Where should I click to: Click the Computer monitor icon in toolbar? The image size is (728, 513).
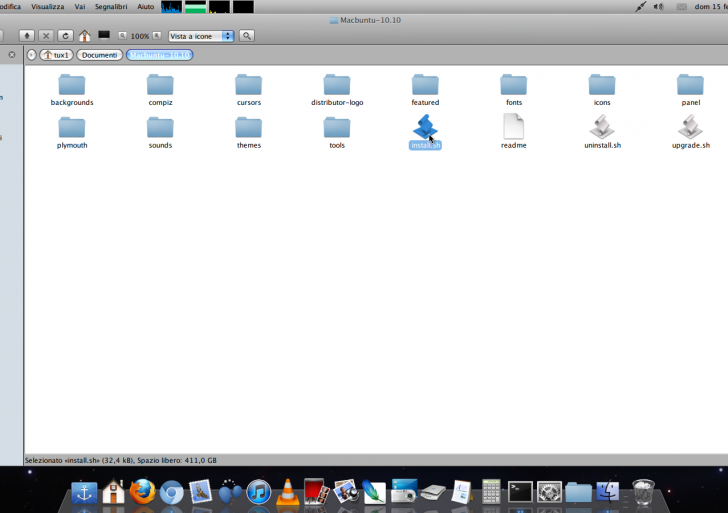pos(103,35)
